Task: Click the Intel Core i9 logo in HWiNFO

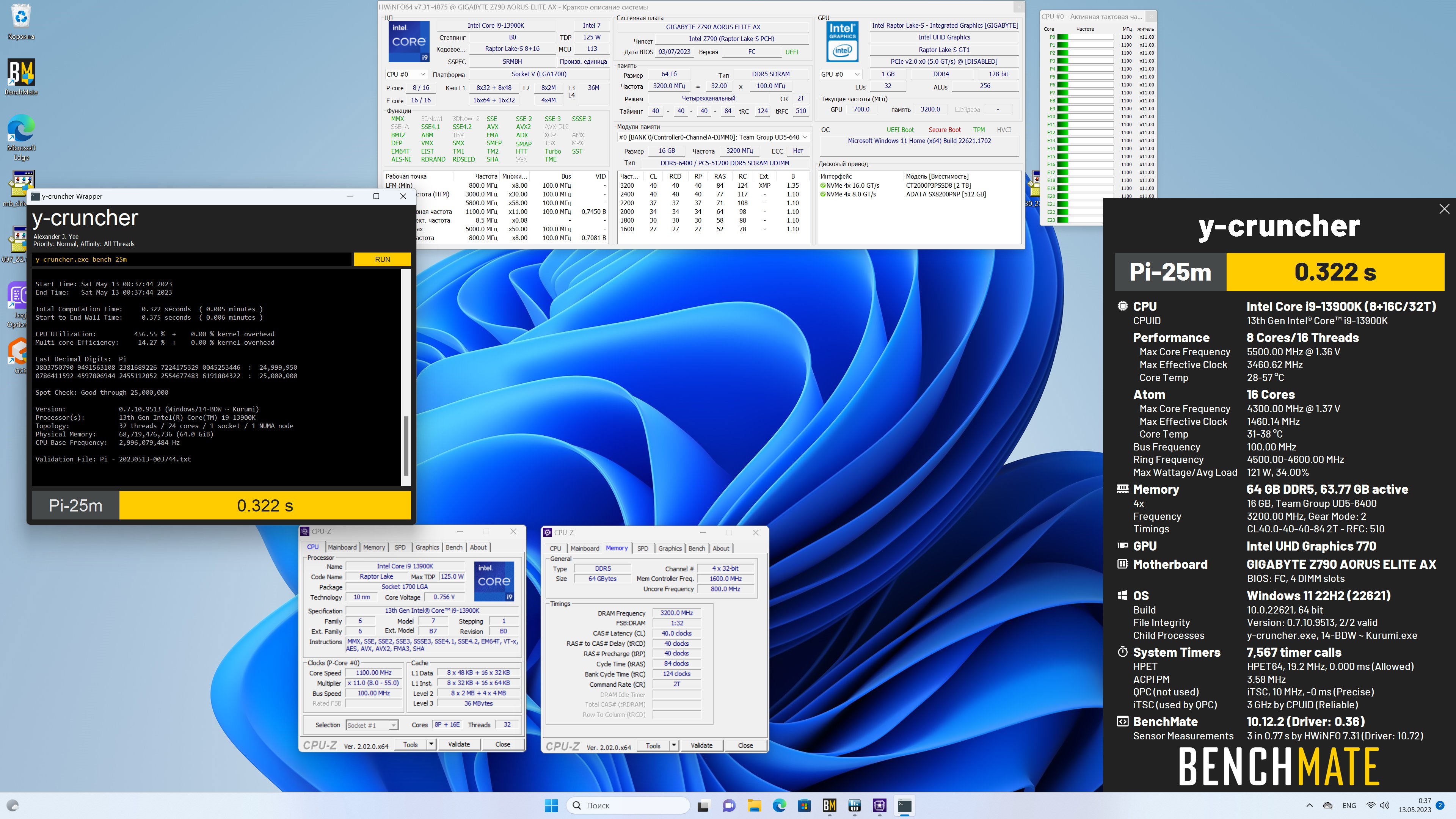Action: point(409,42)
